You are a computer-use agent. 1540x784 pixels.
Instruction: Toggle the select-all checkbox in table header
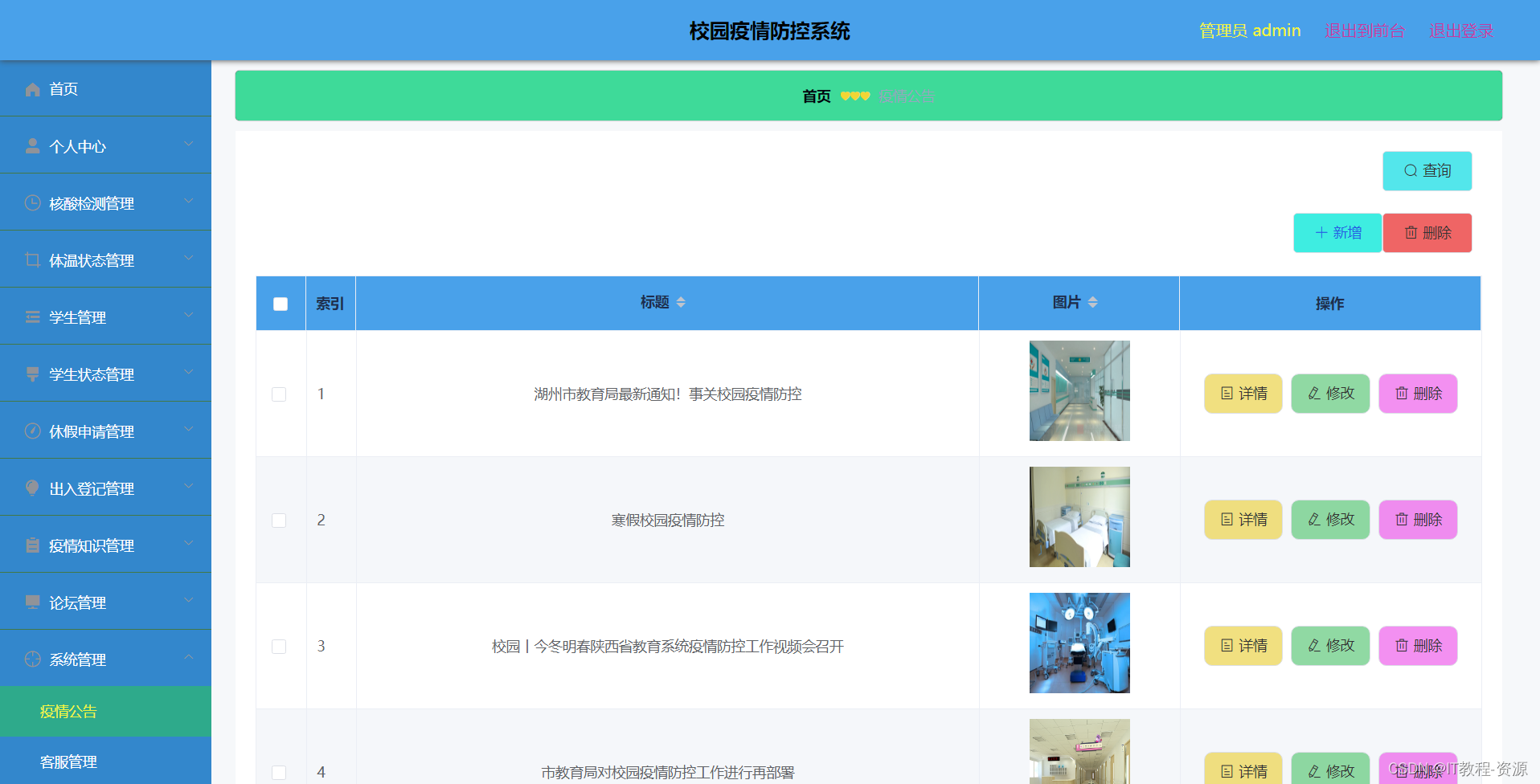pyautogui.click(x=281, y=304)
